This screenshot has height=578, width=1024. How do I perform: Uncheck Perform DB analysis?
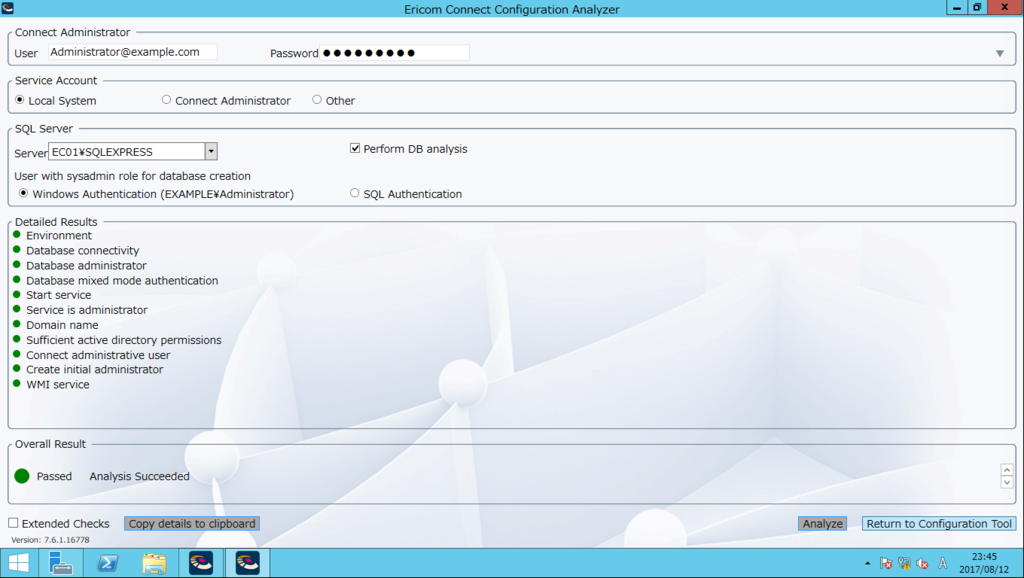[355, 148]
